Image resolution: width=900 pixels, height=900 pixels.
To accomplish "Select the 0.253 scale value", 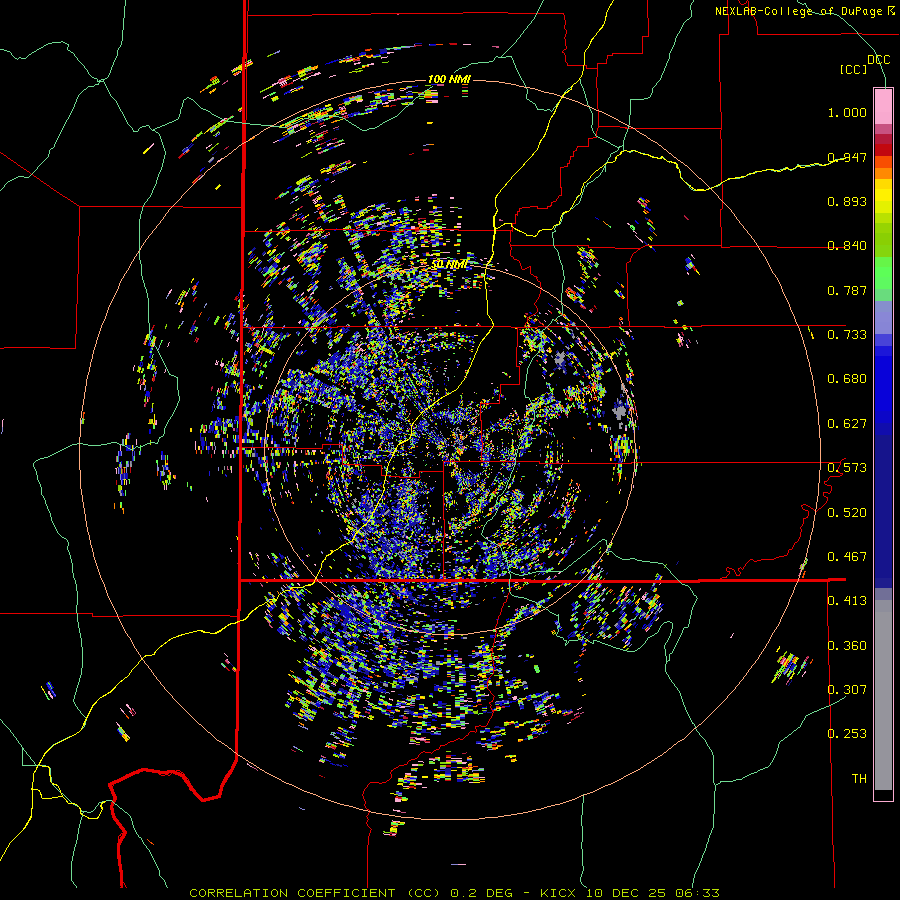I will [x=847, y=734].
